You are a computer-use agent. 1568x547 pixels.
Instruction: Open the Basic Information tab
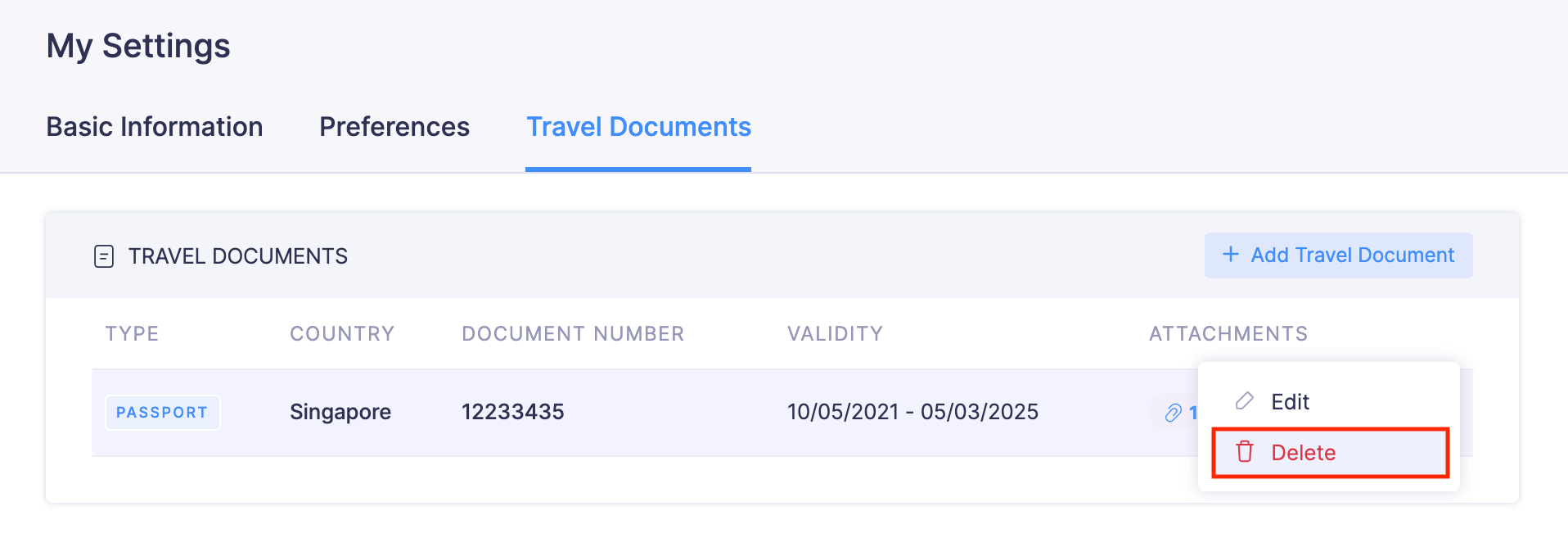(x=155, y=127)
